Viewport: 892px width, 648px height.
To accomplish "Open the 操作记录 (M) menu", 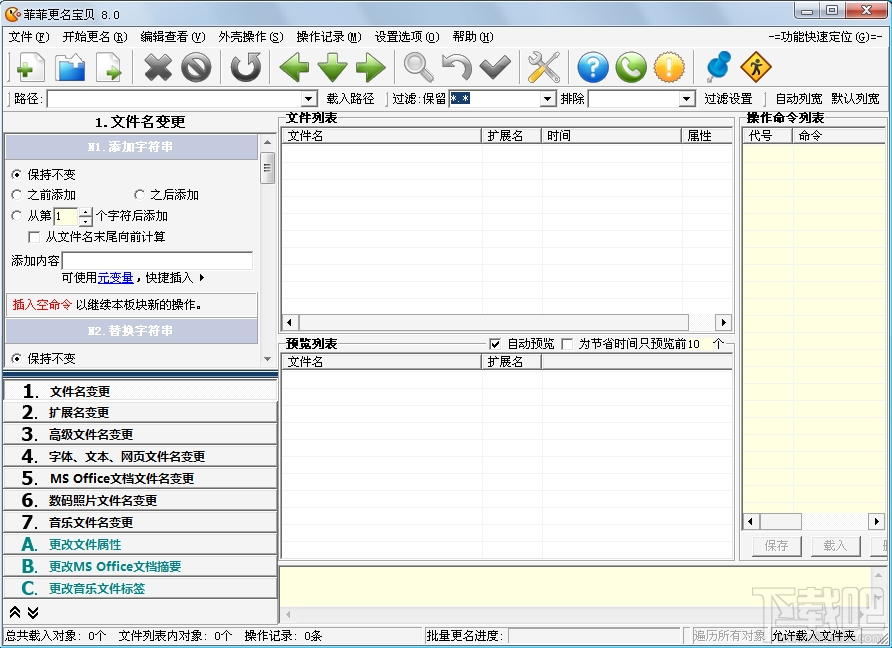I will [328, 36].
